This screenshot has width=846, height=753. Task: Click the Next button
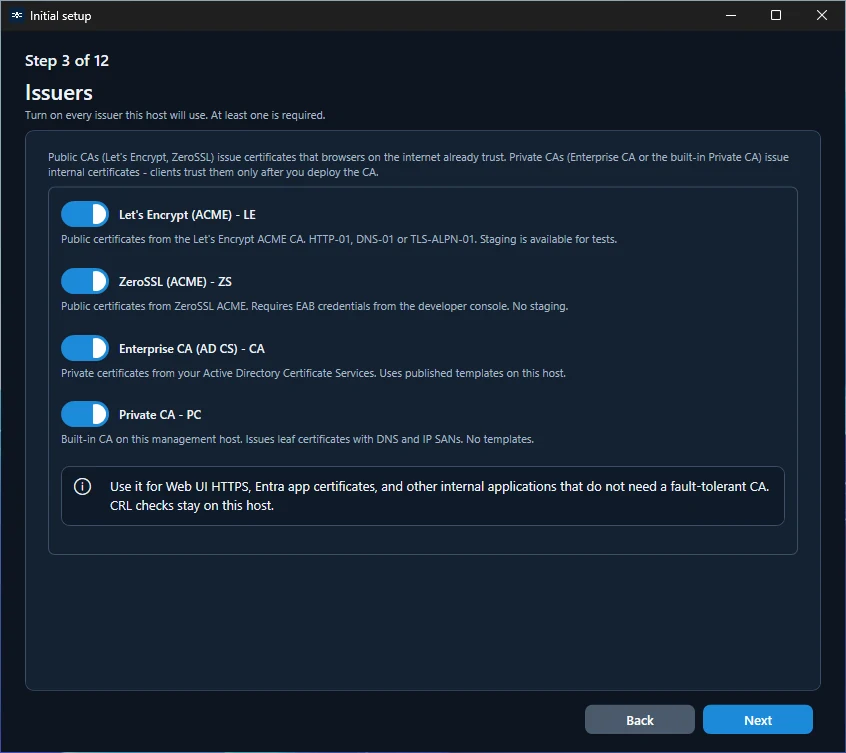[x=758, y=720]
